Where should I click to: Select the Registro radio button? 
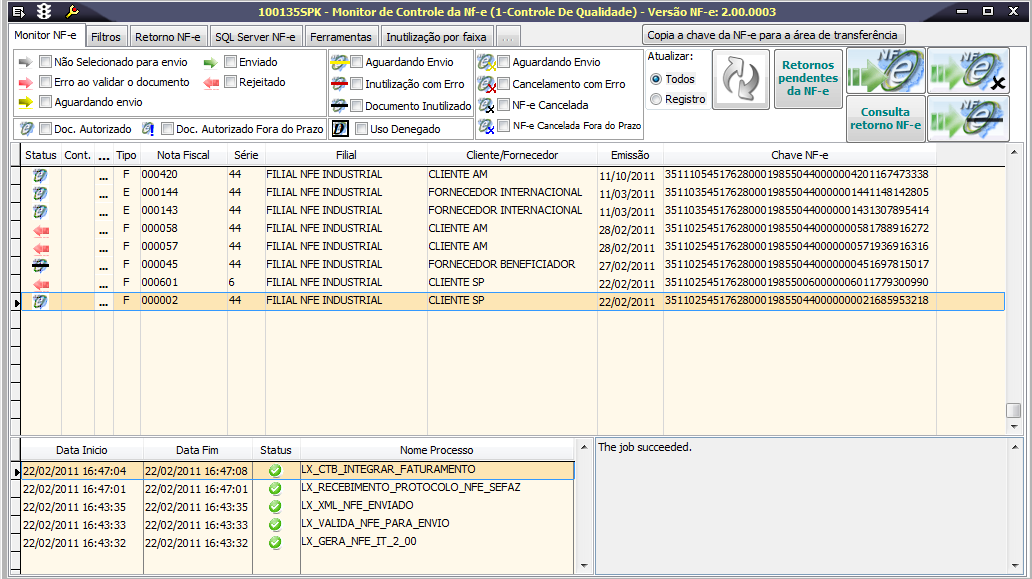656,99
